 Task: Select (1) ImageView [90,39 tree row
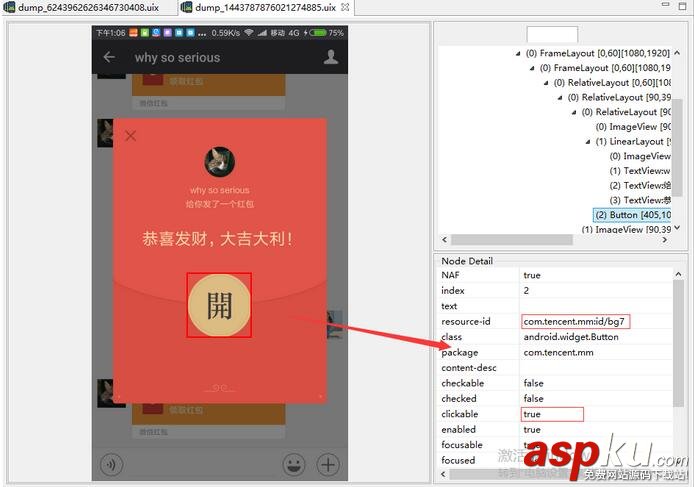tap(626, 229)
